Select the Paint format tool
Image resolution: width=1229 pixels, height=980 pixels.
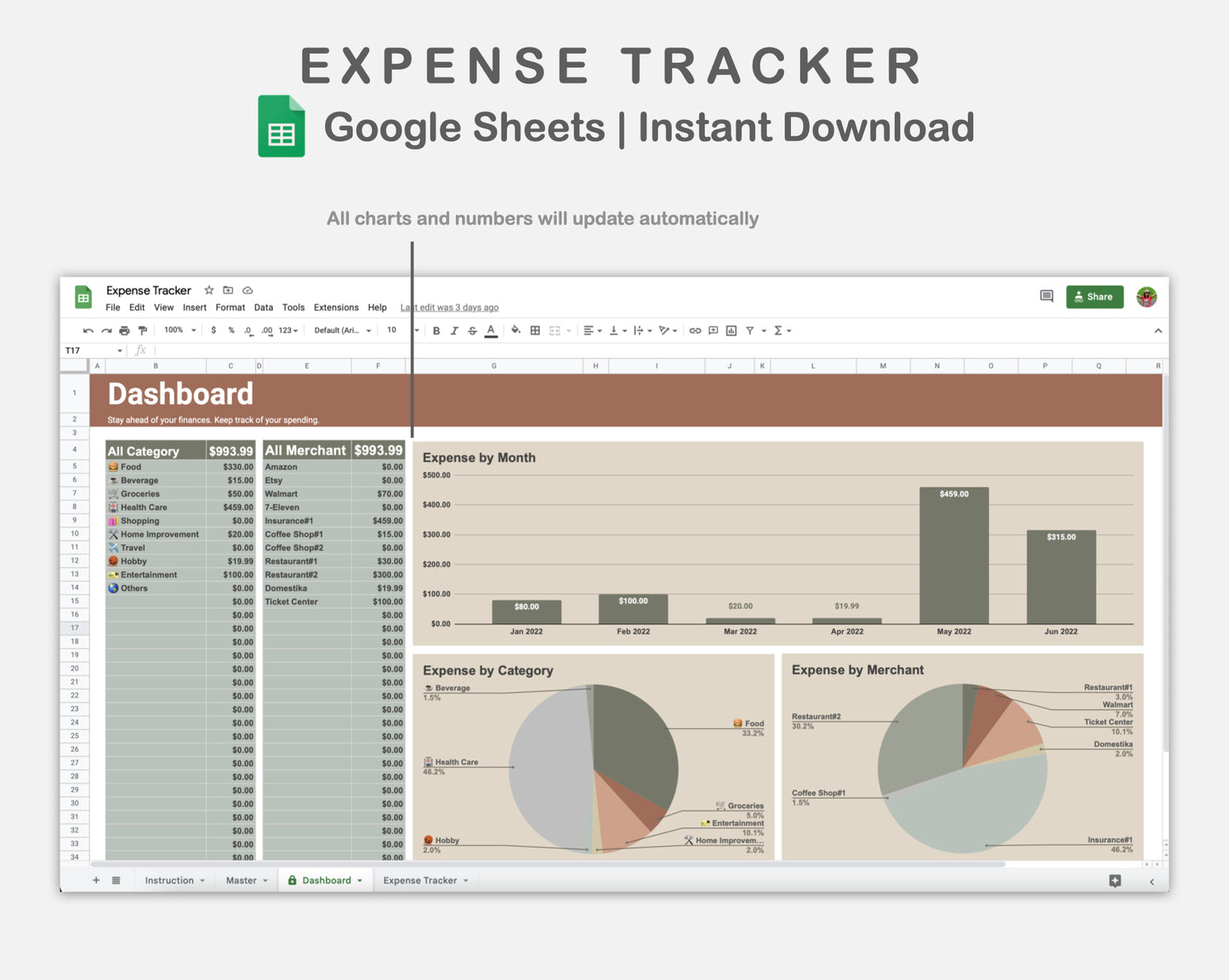coord(143,331)
